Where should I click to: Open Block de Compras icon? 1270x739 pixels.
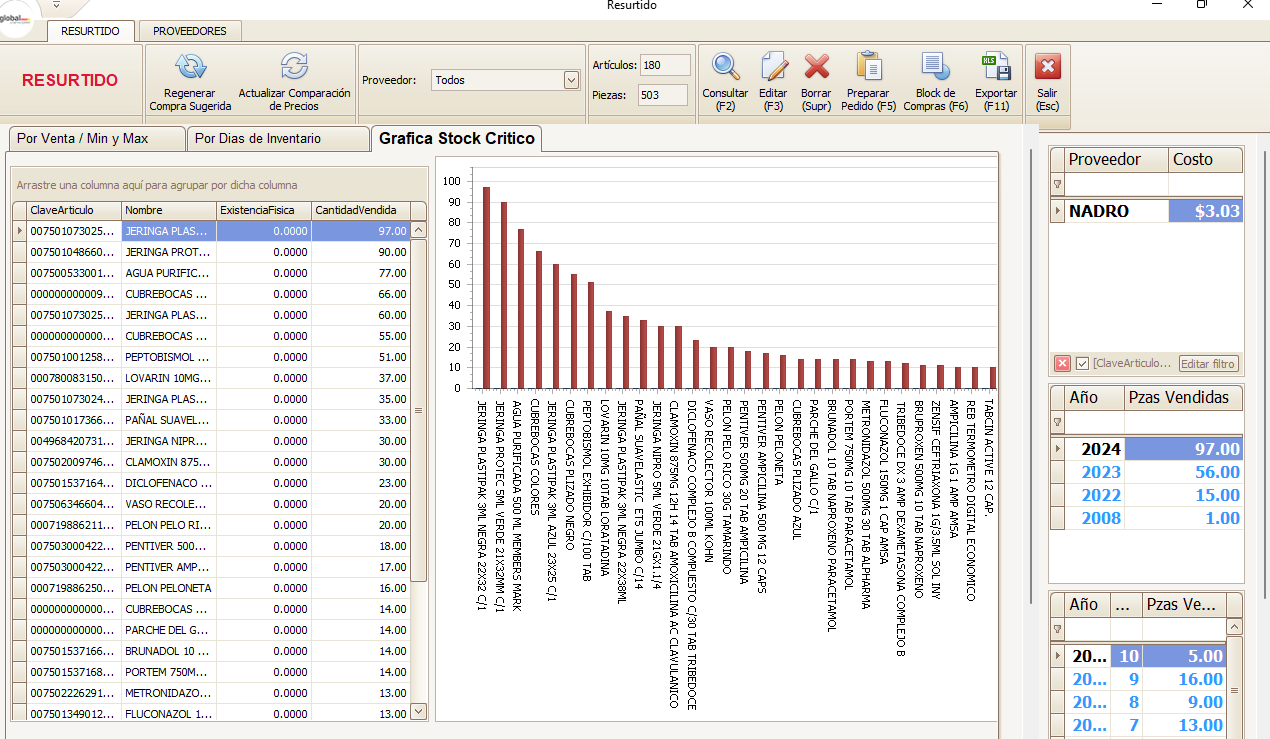tap(935, 67)
